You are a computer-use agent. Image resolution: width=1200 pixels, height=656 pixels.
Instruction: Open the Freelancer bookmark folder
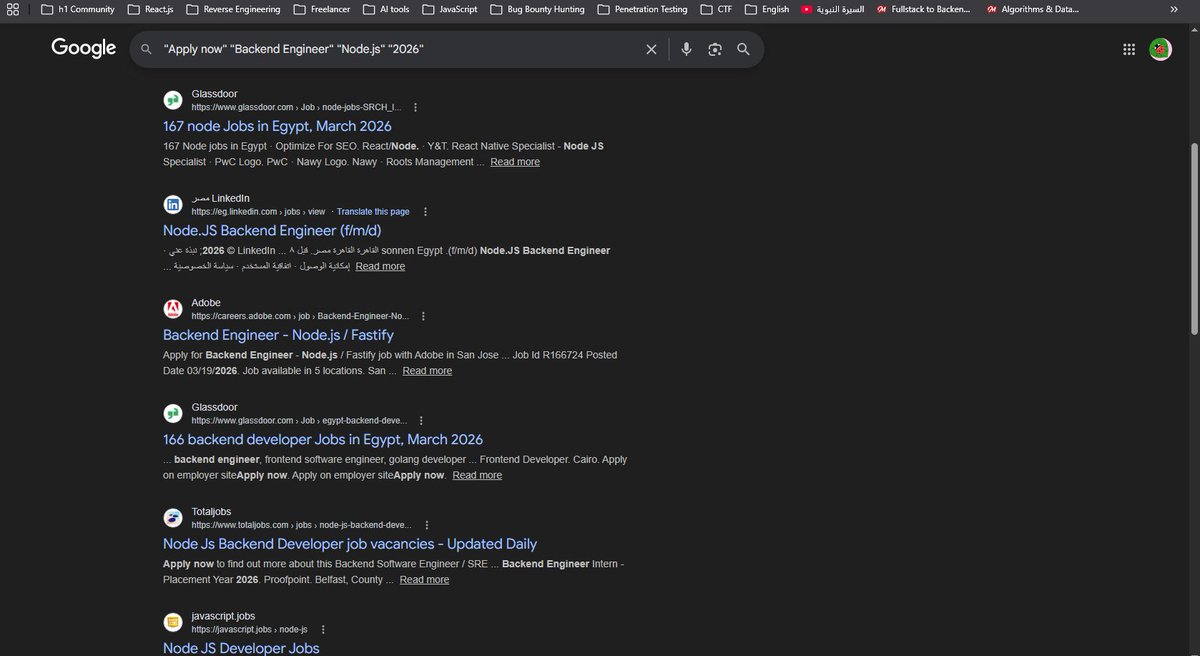pyautogui.click(x=322, y=9)
